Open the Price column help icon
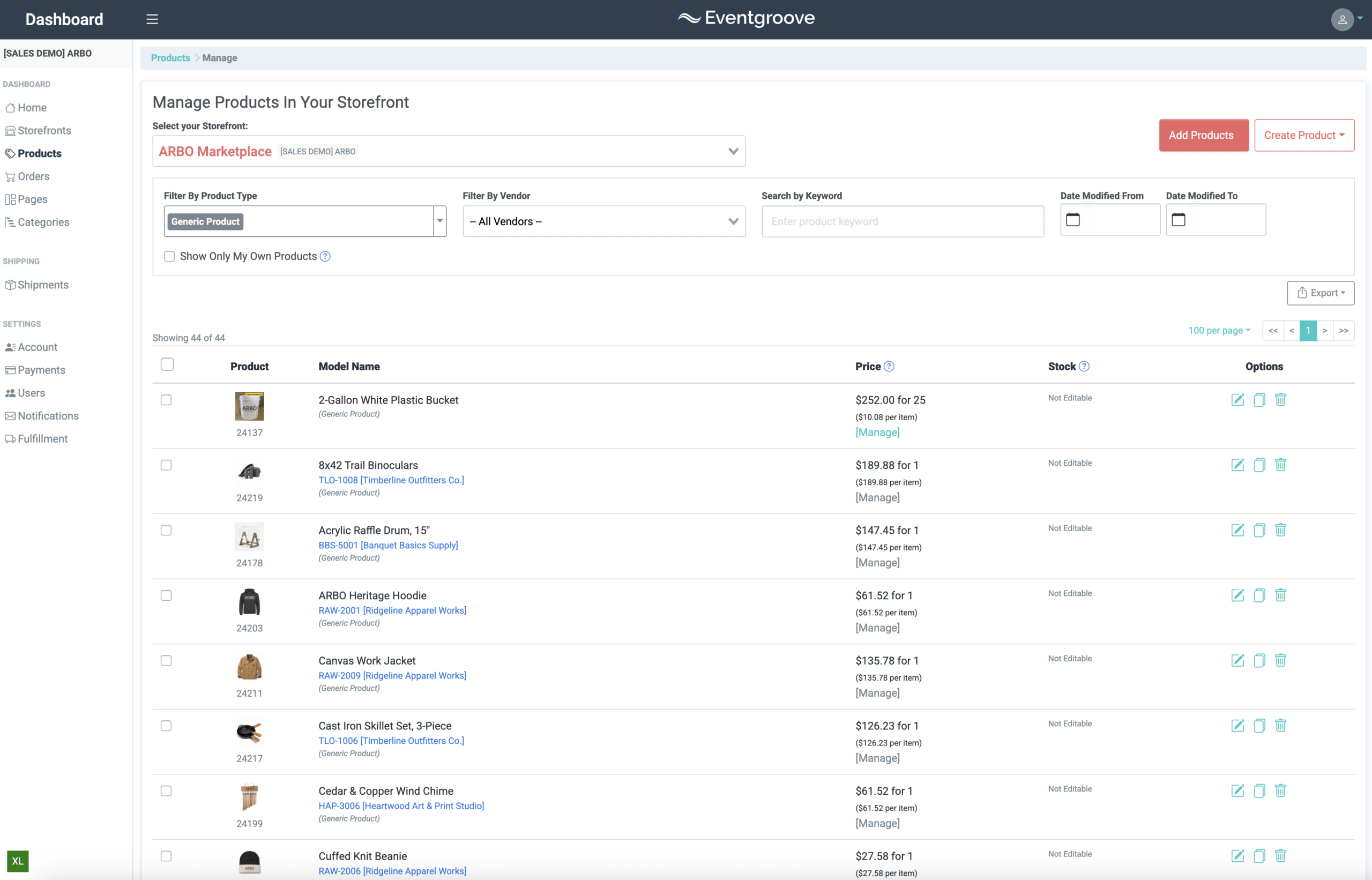 point(889,366)
